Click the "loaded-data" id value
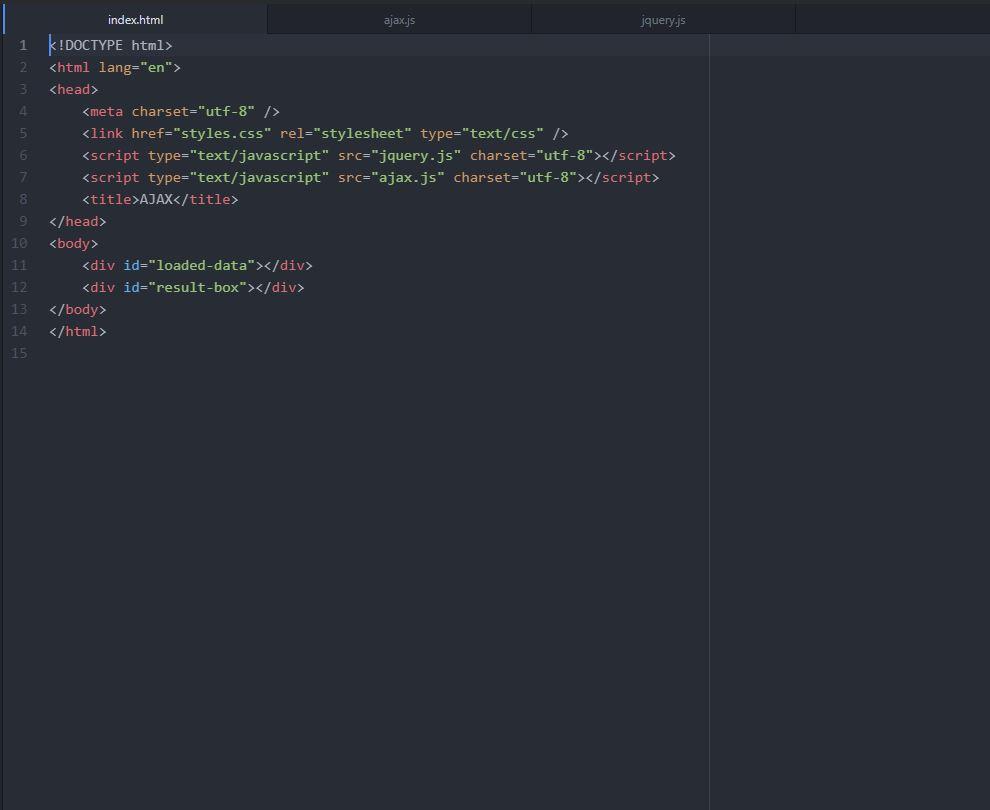Screen dimensions: 990x810 point(201,265)
